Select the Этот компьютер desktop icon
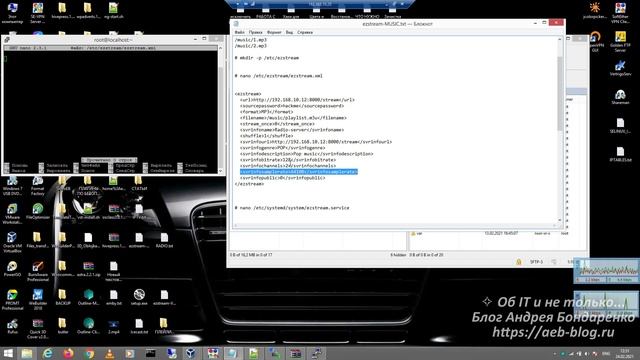The width and height of the screenshot is (640, 360). [12, 13]
